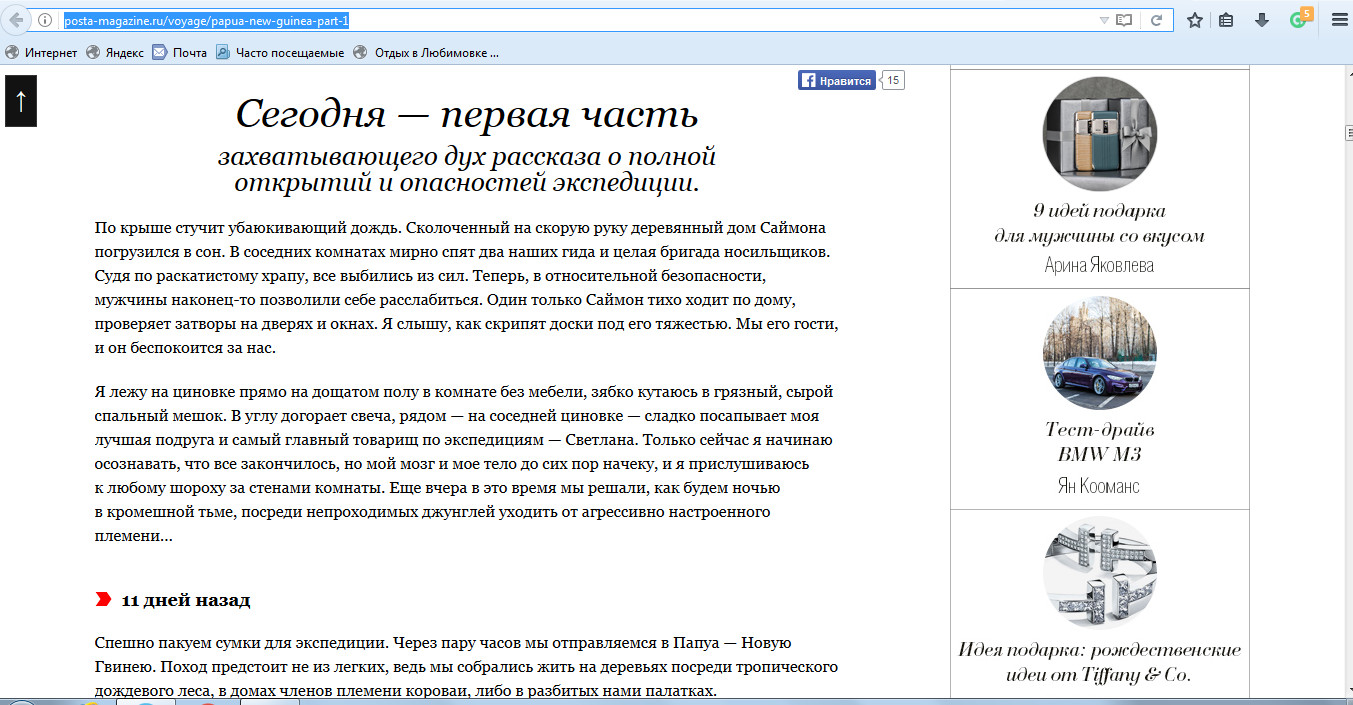This screenshot has width=1353, height=705.
Task: Click the Часто посещаемые folder icon
Action: [223, 53]
